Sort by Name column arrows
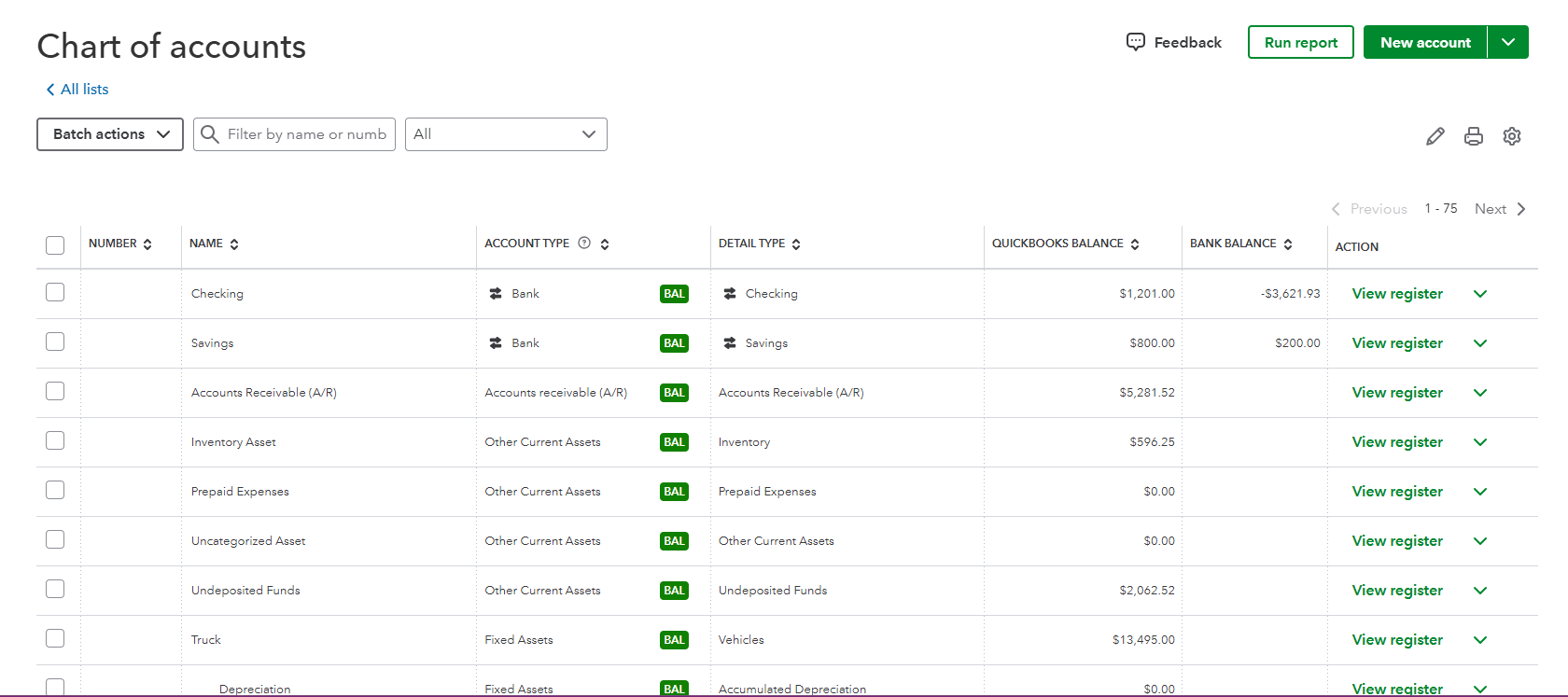The image size is (1568, 697). 234,244
